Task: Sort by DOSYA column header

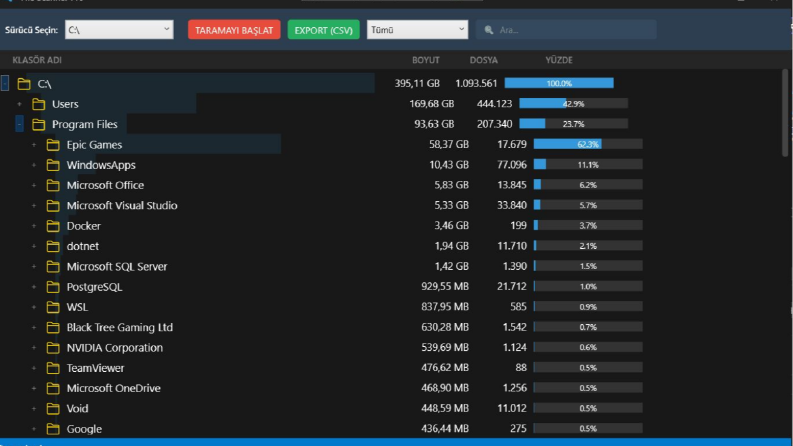Action: pyautogui.click(x=483, y=60)
